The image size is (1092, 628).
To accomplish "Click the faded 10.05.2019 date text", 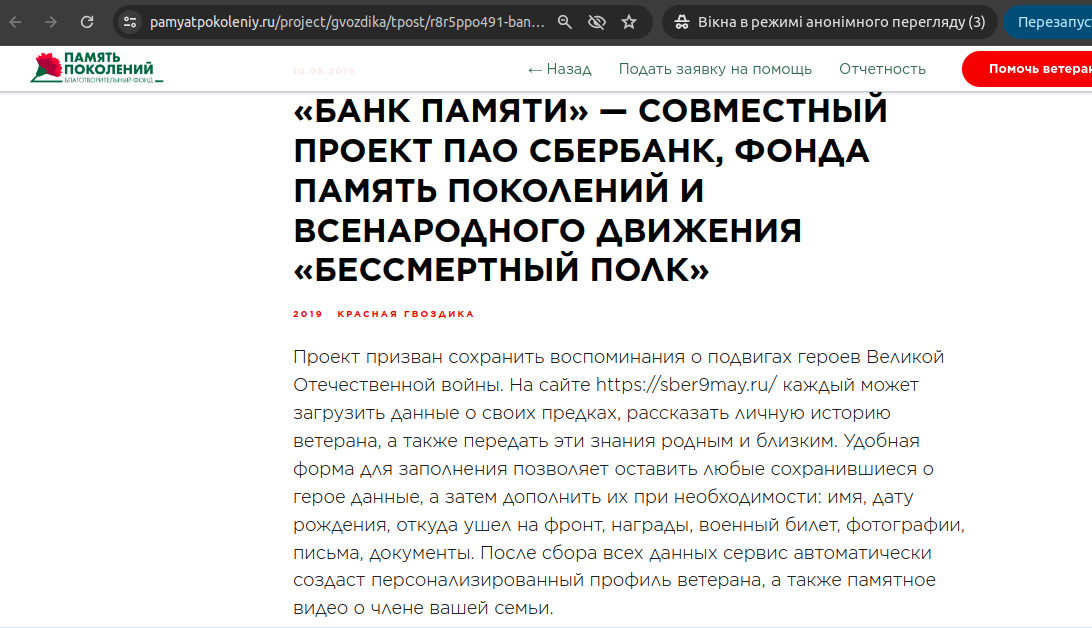I will pyautogui.click(x=324, y=71).
